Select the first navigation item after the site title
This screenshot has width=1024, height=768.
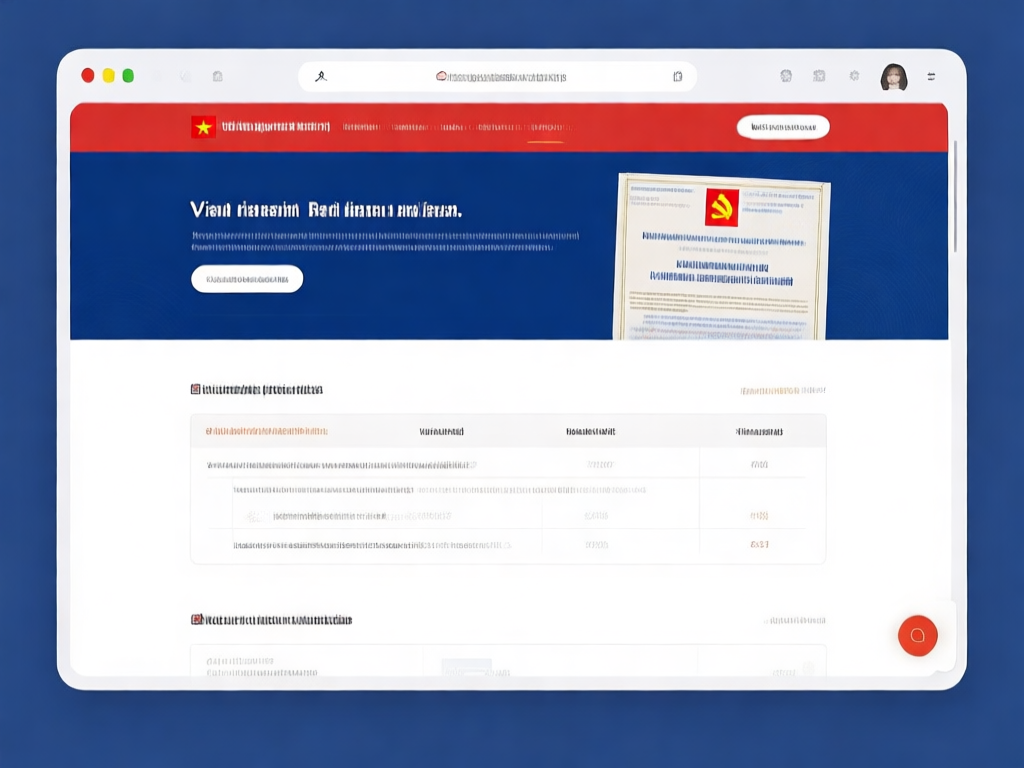pyautogui.click(x=361, y=128)
